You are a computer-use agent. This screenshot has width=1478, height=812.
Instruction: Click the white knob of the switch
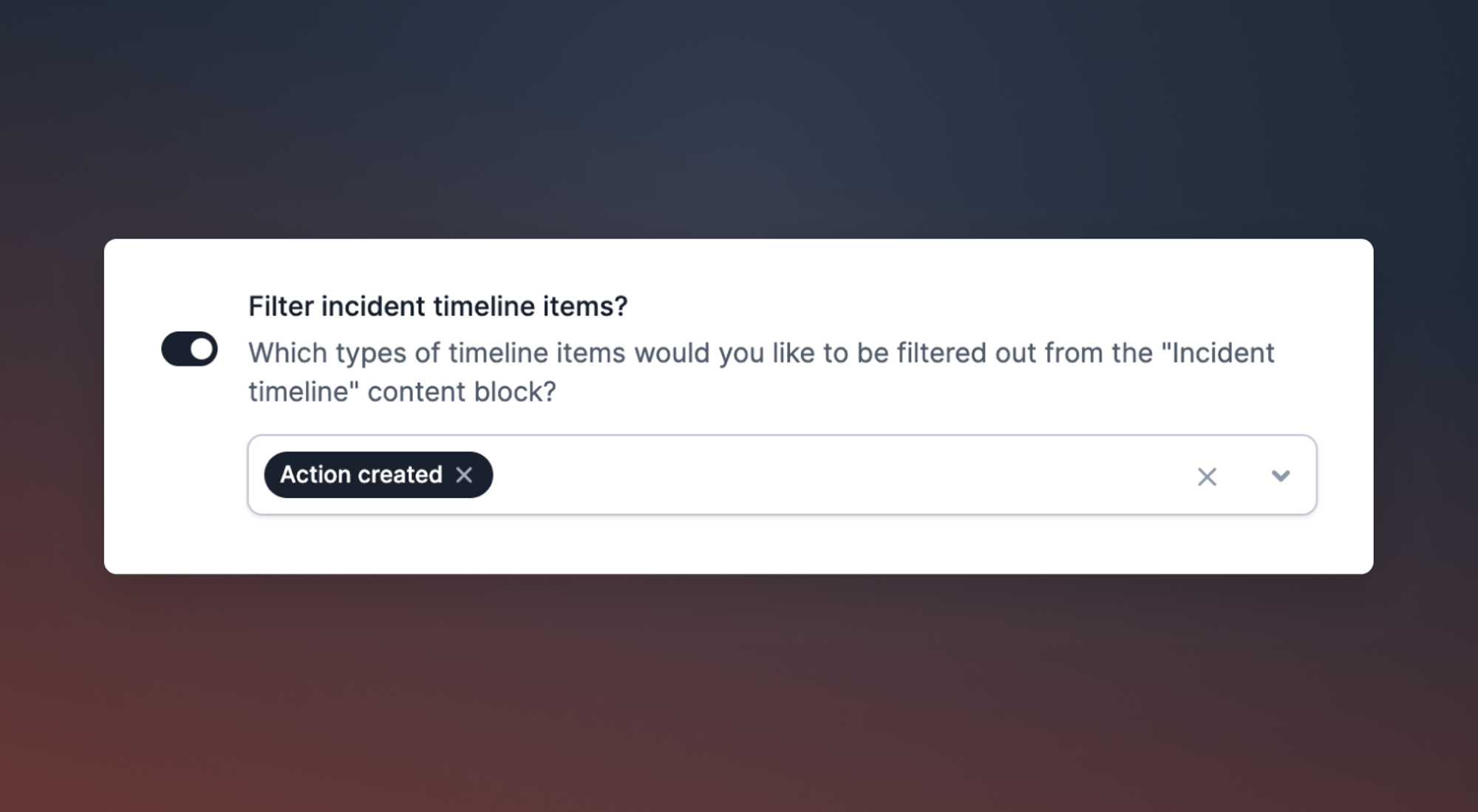pos(201,349)
